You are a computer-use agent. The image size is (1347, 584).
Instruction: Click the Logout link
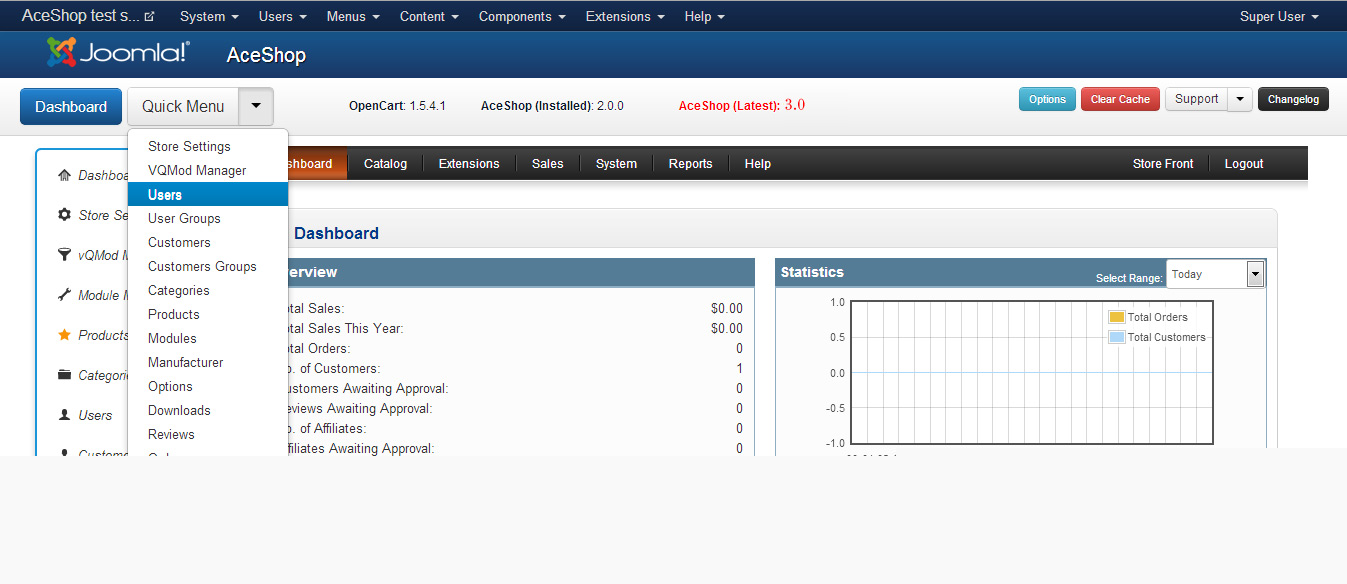pyautogui.click(x=1244, y=163)
